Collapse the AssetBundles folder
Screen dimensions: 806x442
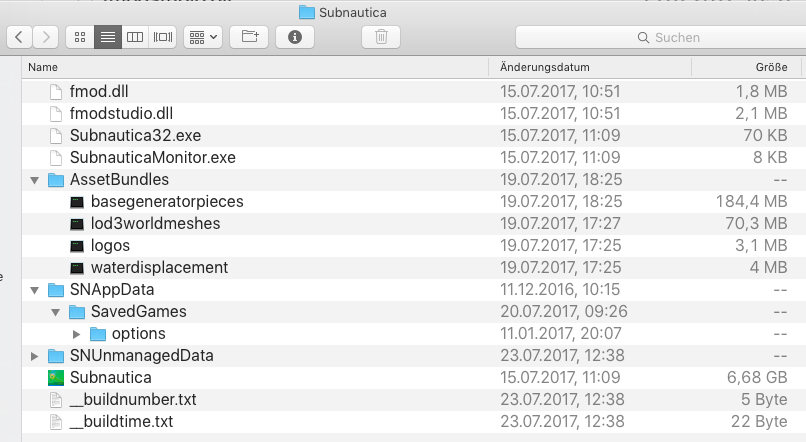pos(34,180)
